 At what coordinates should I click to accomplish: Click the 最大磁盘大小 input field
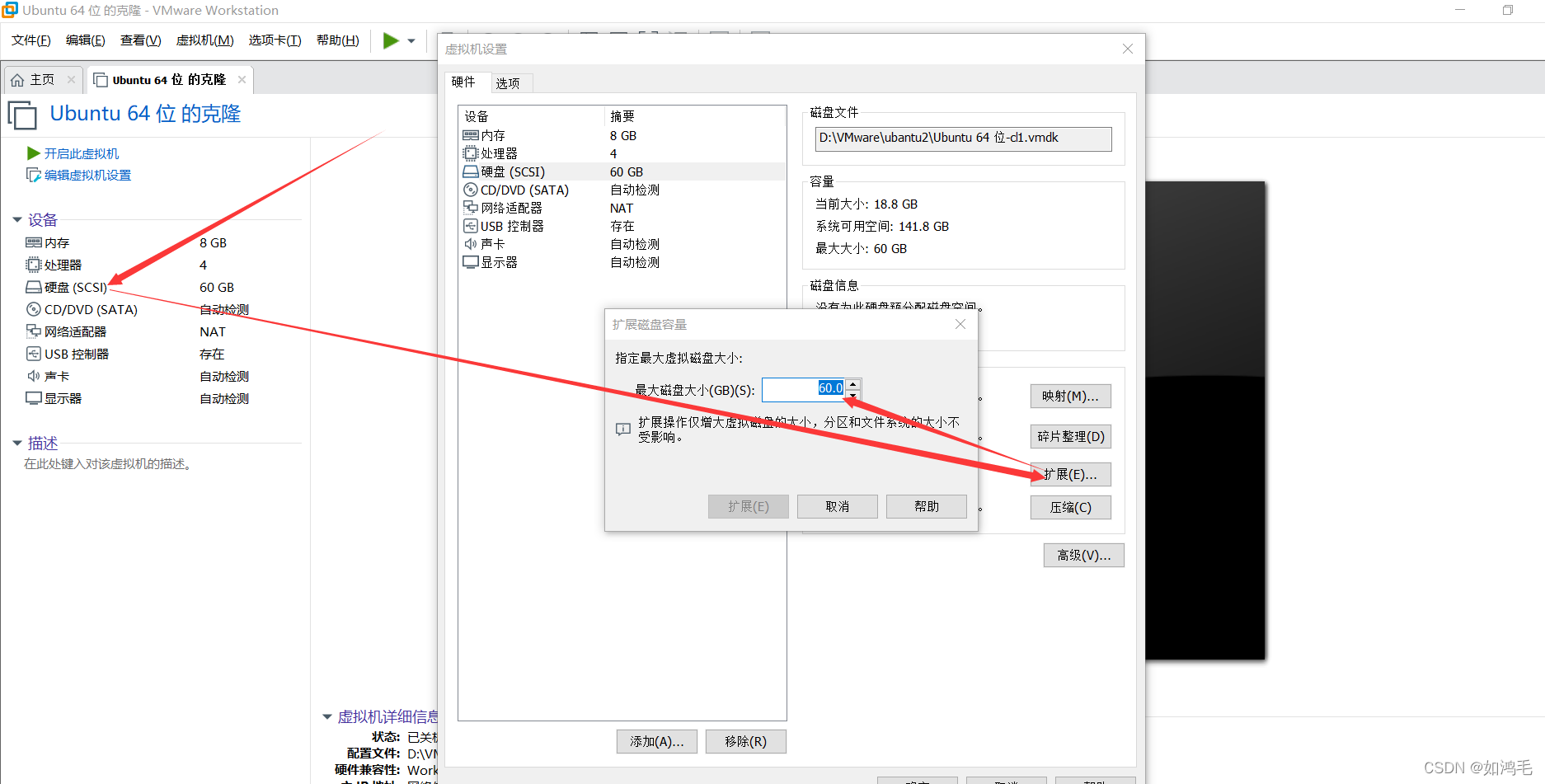803,390
